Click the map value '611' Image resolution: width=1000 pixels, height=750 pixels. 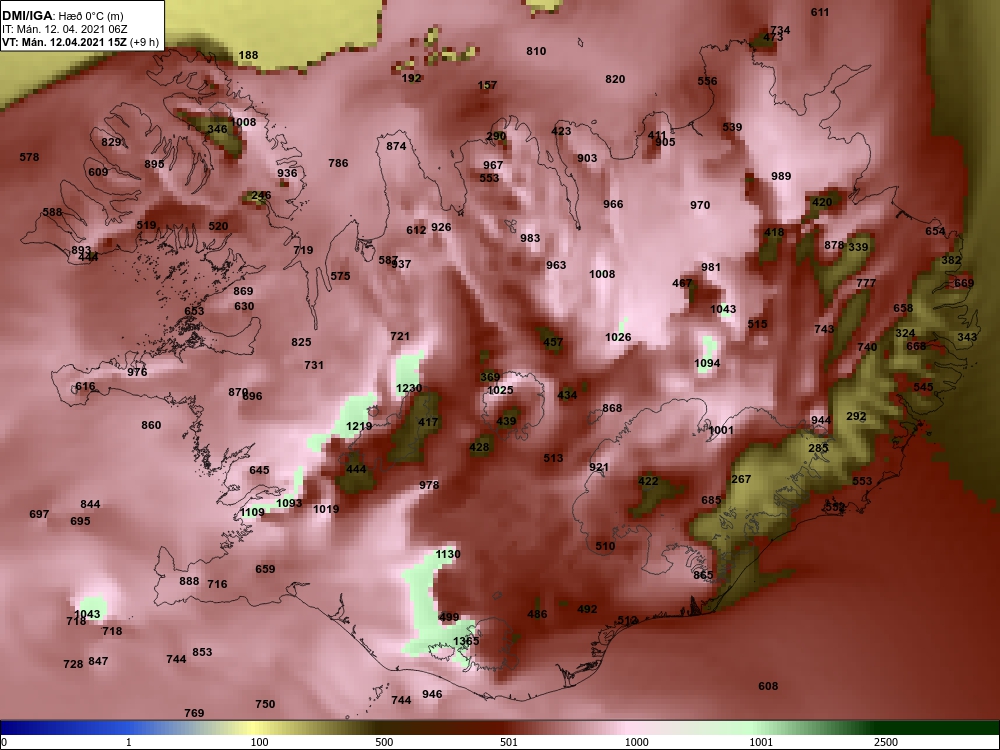click(820, 12)
